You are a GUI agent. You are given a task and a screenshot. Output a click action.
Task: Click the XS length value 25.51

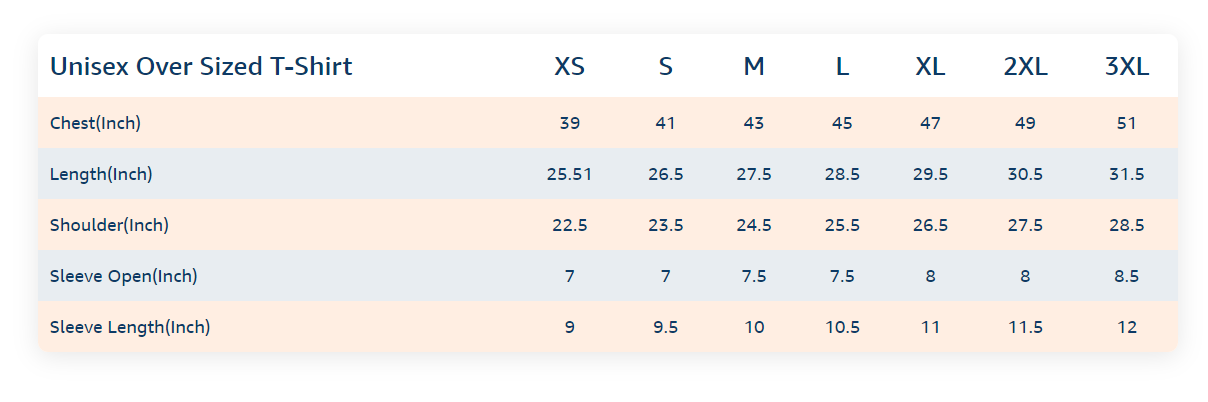coord(570,174)
